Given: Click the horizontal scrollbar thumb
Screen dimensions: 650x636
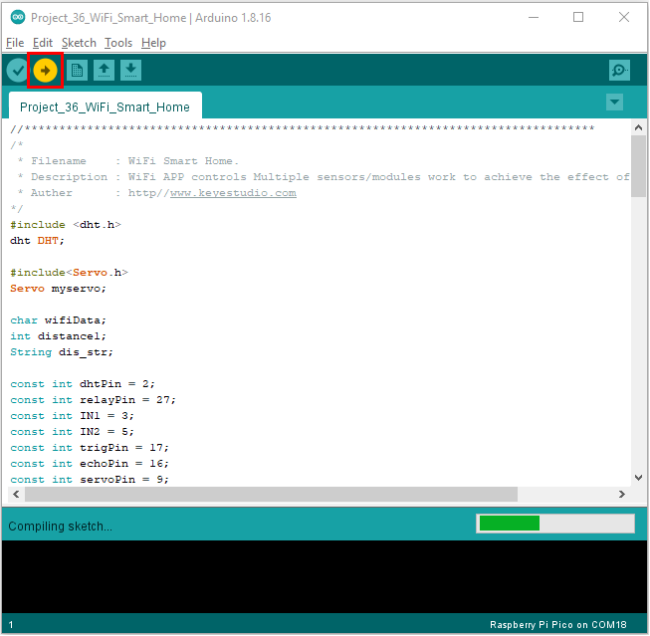Looking at the screenshot, I should point(271,495).
